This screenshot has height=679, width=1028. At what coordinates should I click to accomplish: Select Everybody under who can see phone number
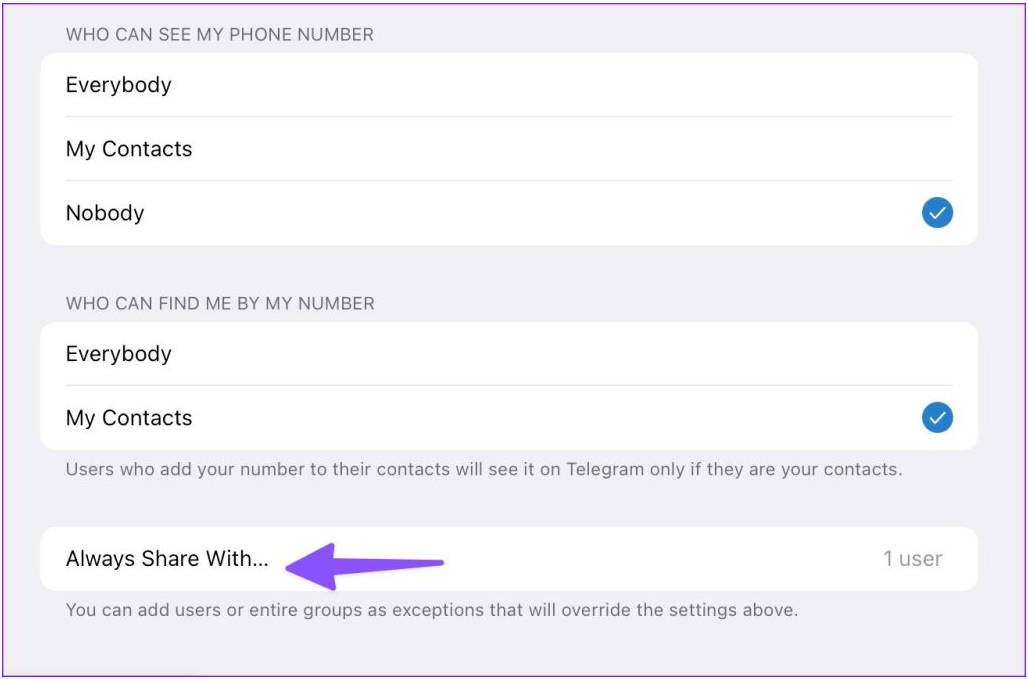click(x=509, y=85)
